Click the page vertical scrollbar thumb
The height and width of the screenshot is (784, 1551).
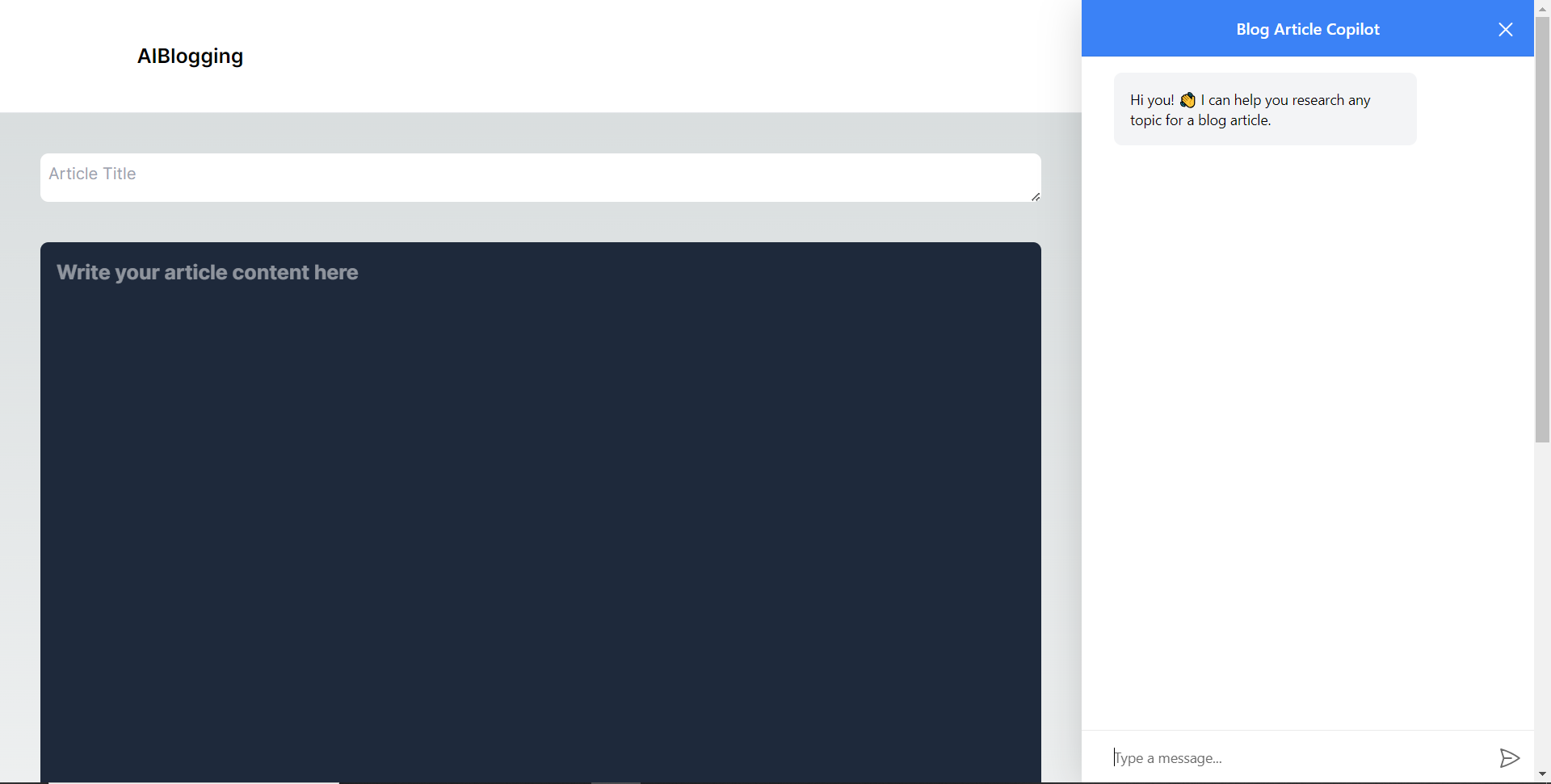[x=1542, y=229]
